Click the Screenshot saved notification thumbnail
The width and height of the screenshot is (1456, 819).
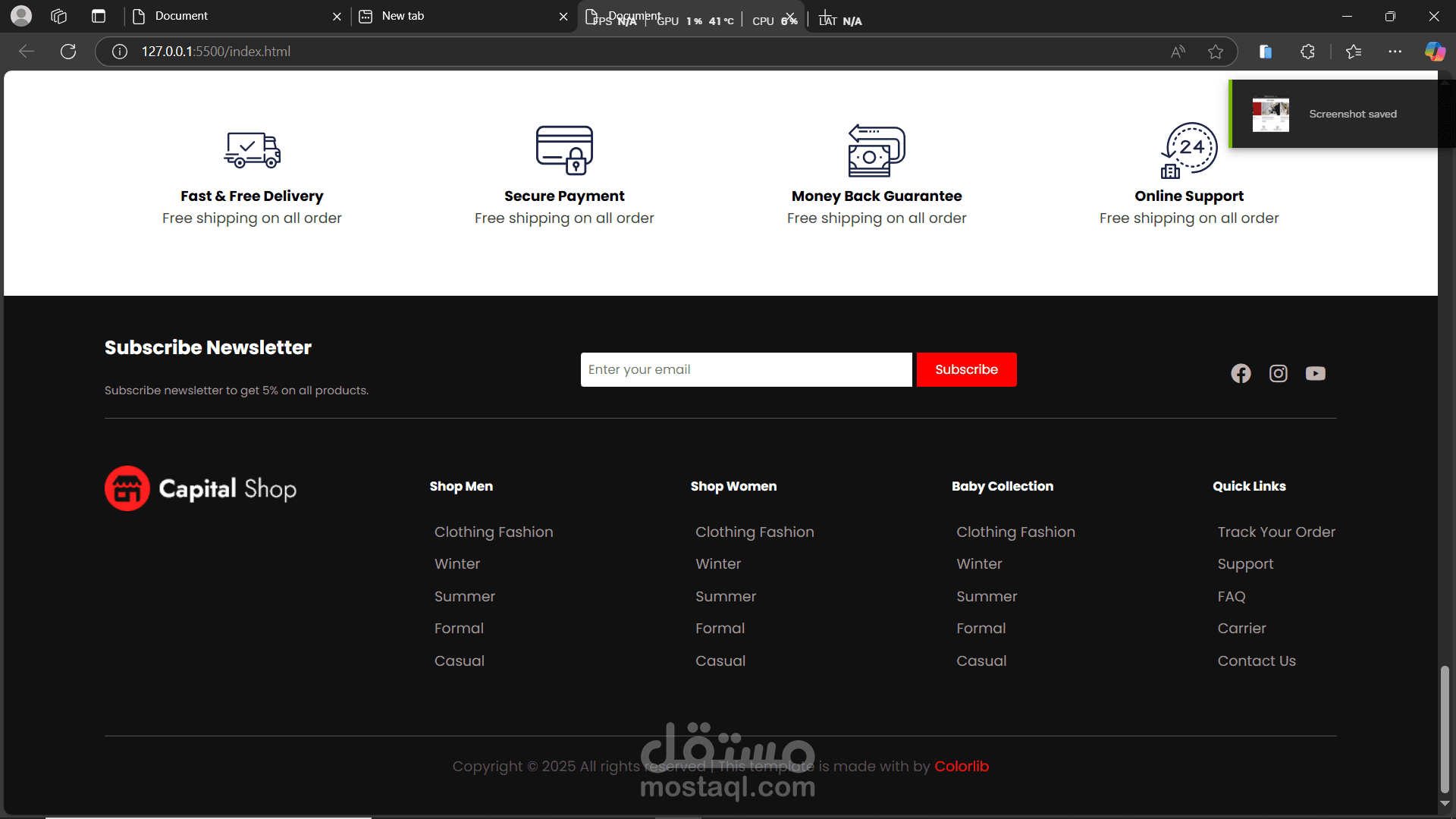[x=1270, y=114]
